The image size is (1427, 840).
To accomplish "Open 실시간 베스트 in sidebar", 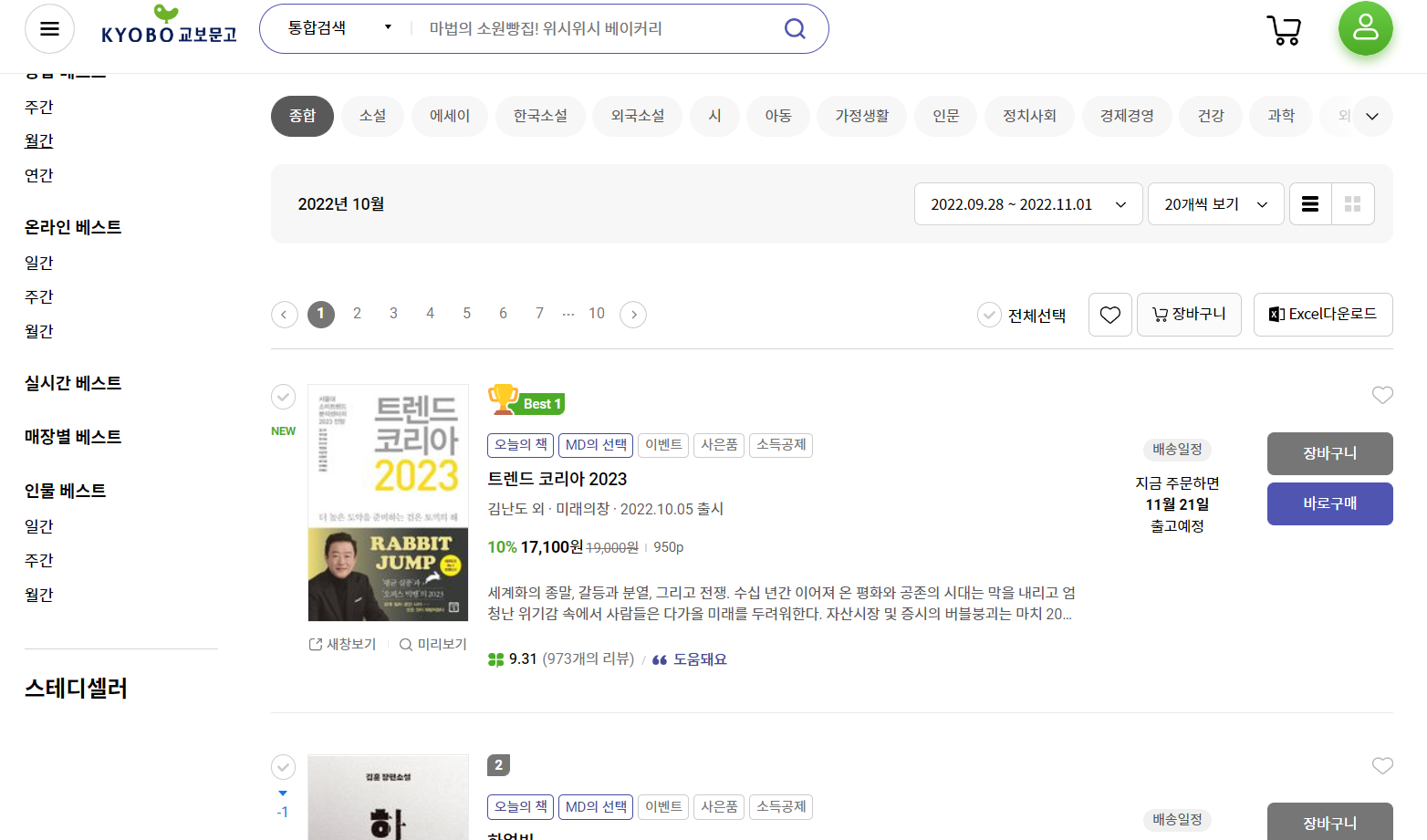I will (x=73, y=383).
